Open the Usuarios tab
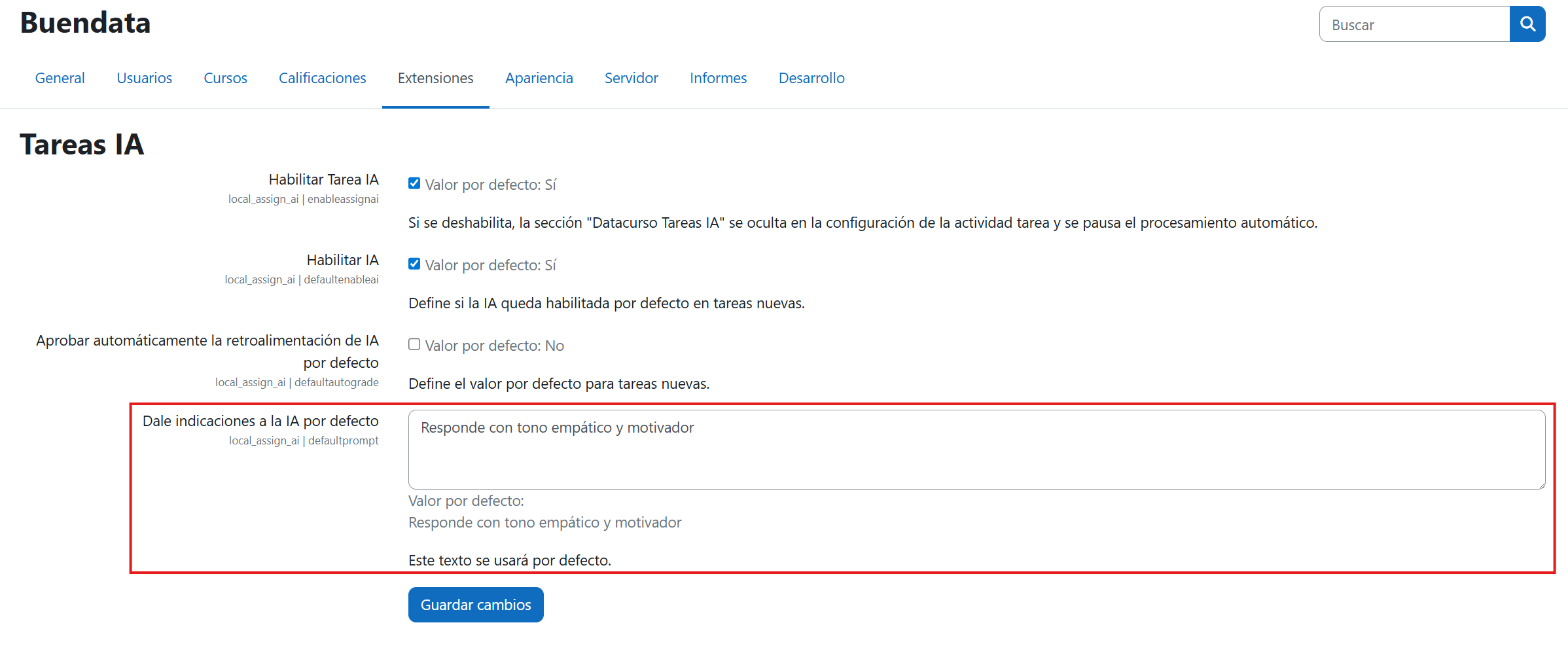Image resolution: width=1568 pixels, height=663 pixels. click(x=144, y=78)
